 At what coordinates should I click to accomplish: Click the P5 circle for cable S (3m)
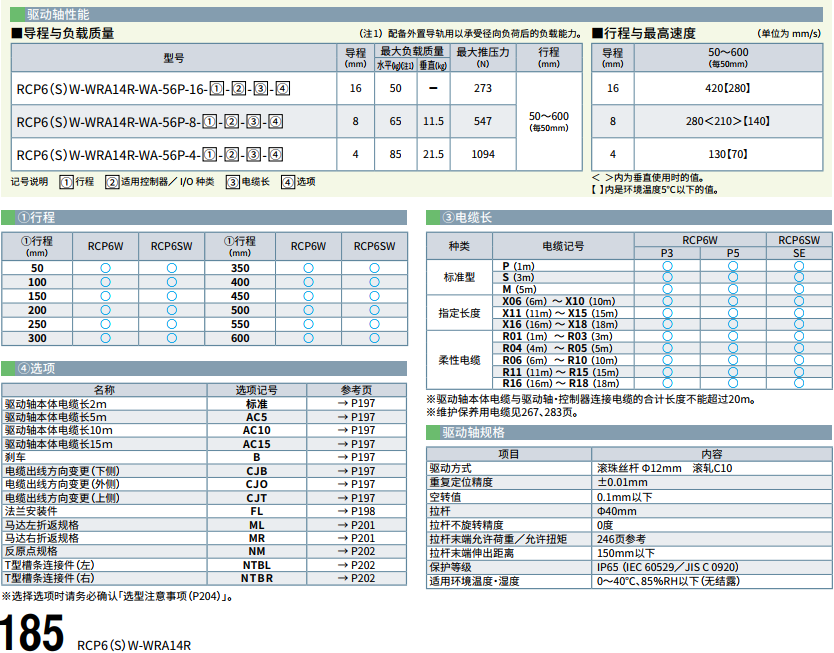[733, 277]
